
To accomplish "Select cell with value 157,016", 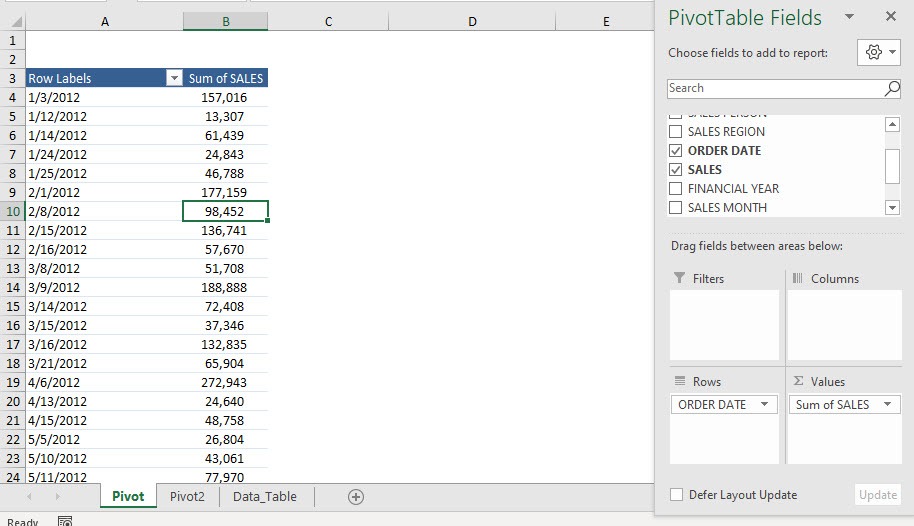I will [x=226, y=97].
